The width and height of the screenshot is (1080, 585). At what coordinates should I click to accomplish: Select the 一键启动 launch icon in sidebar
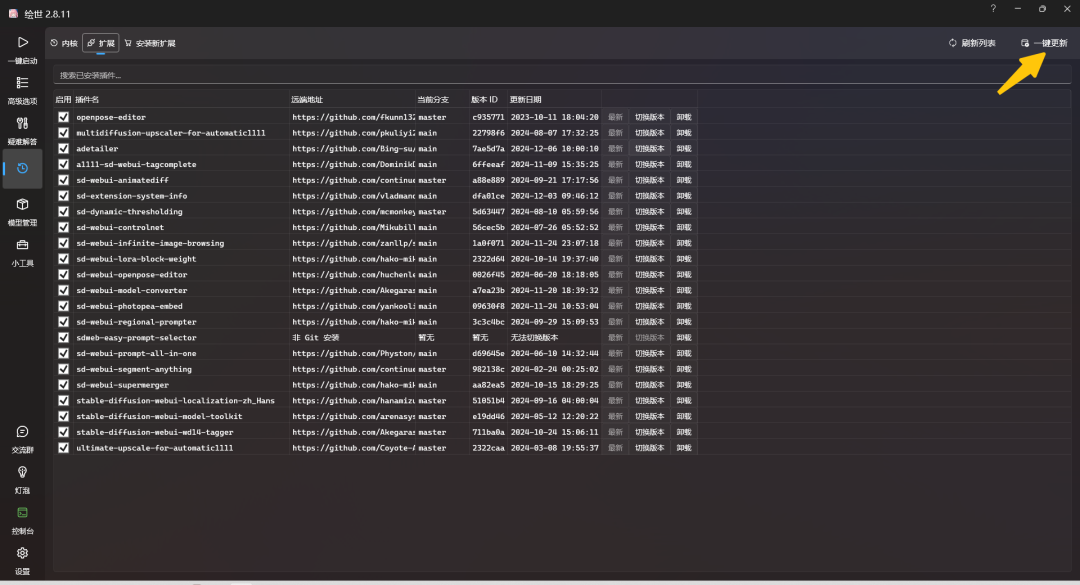pos(22,48)
